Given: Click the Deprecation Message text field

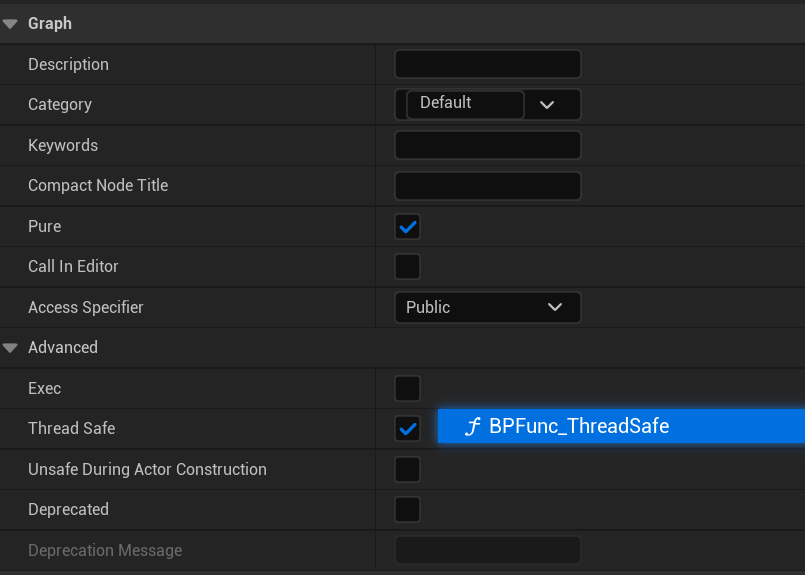Looking at the screenshot, I should (487, 550).
